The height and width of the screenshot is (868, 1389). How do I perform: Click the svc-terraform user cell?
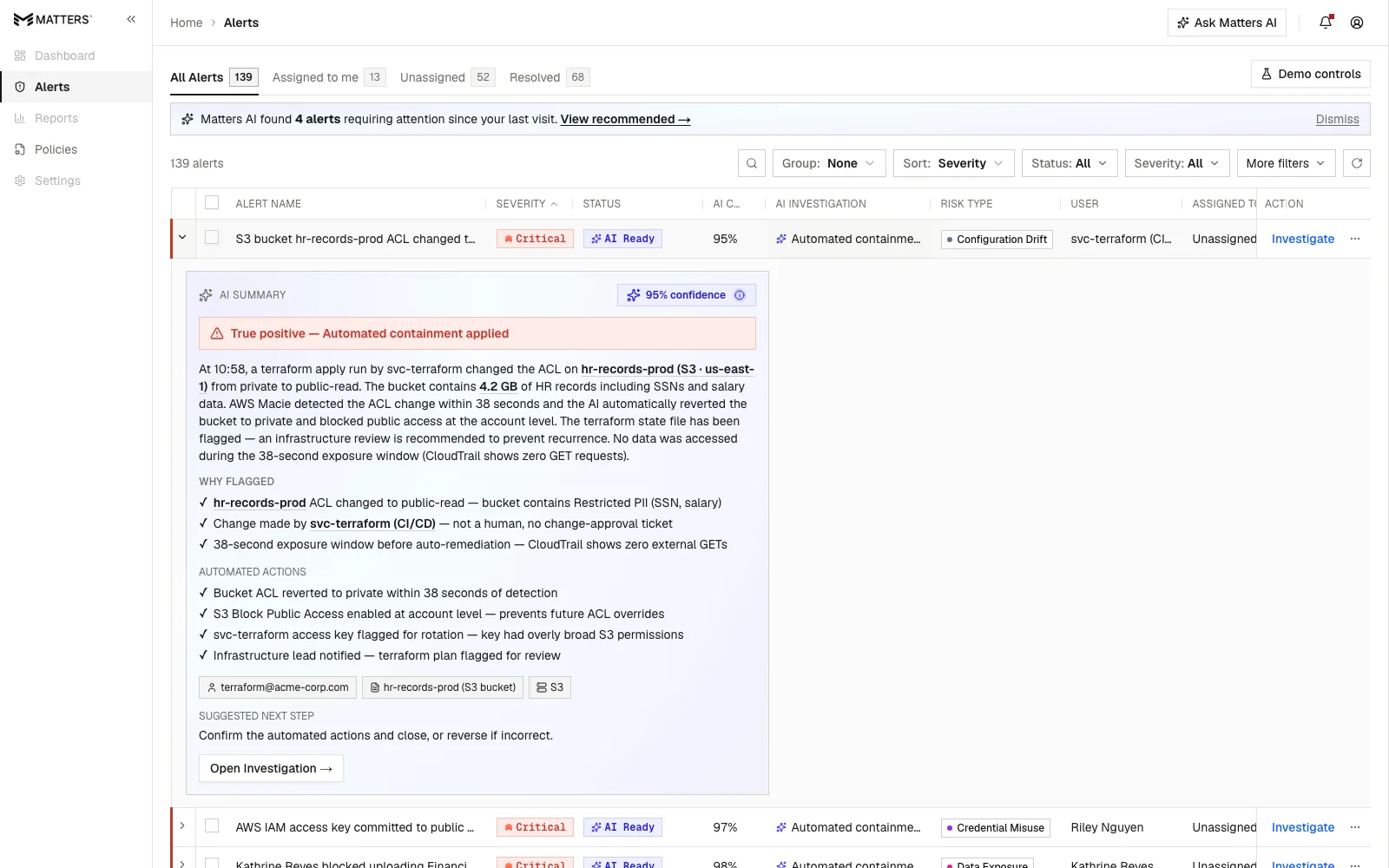[x=1121, y=239]
